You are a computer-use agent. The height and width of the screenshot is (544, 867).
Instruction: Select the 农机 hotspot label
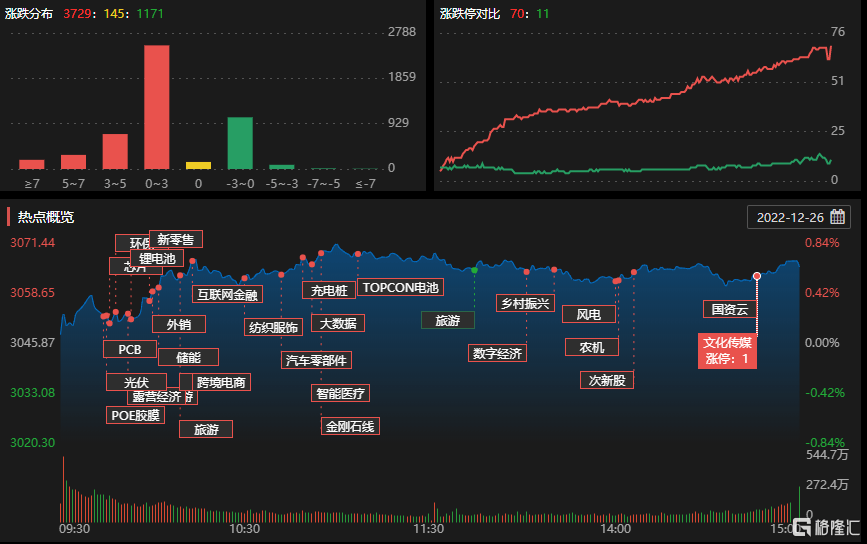coord(592,347)
